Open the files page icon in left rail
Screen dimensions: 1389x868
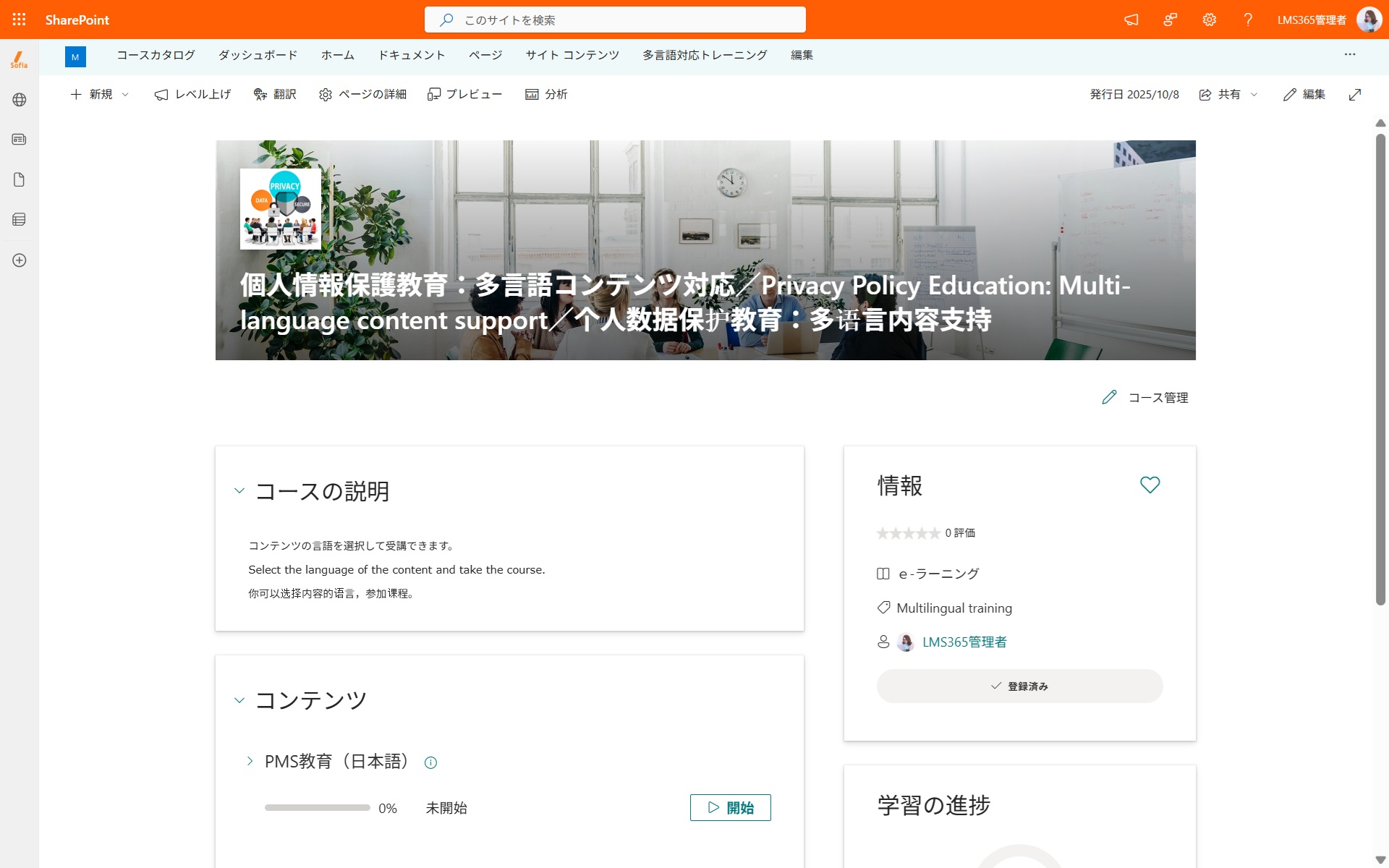[x=20, y=179]
